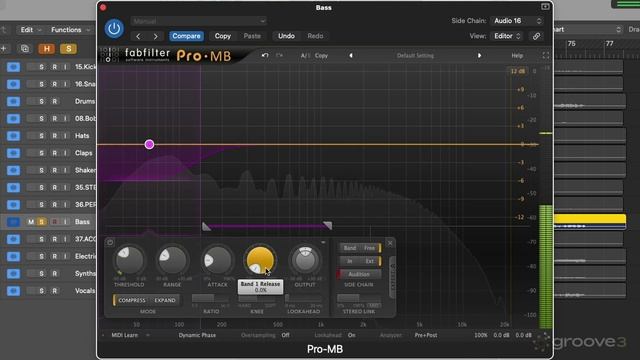Select Free side chain mode
The width and height of the screenshot is (640, 360).
[x=370, y=248]
